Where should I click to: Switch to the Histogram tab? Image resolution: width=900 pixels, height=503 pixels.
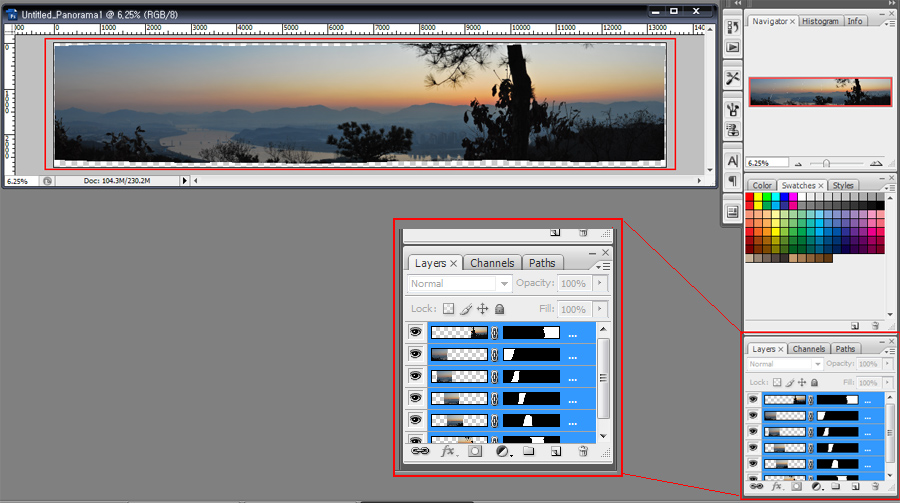click(x=820, y=21)
